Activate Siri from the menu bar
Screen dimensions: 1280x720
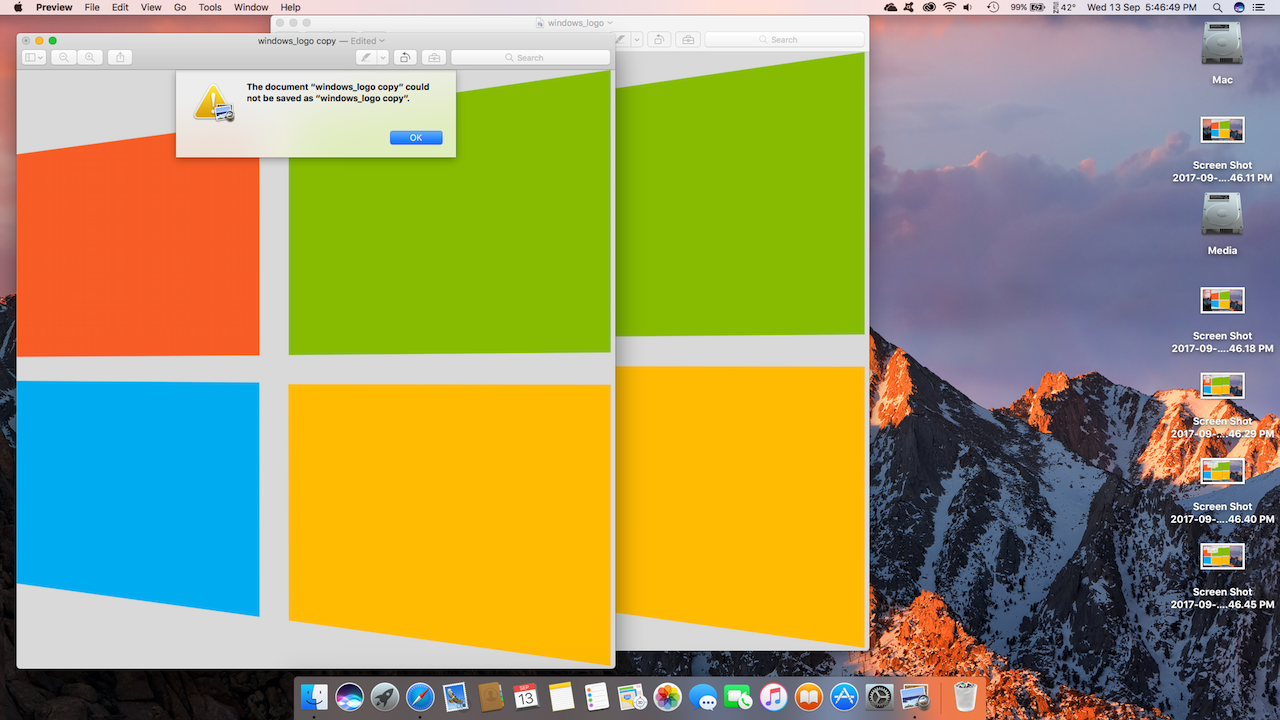pyautogui.click(x=1240, y=7)
